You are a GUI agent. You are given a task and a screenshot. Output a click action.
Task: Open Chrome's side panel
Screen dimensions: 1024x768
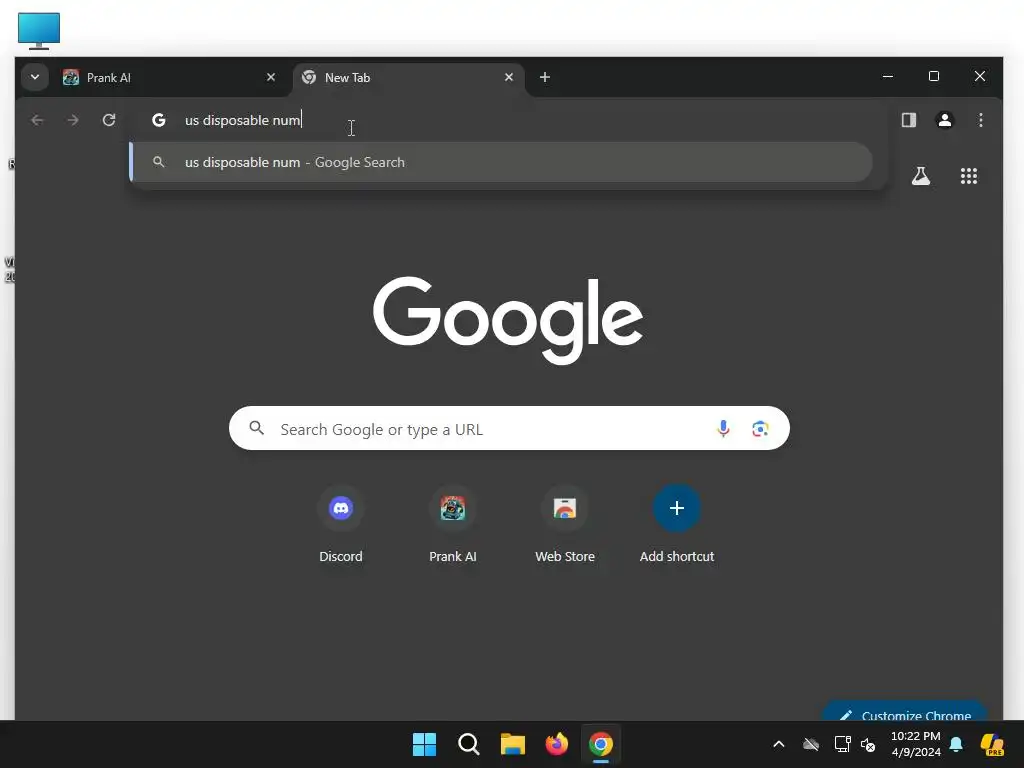tap(908, 120)
